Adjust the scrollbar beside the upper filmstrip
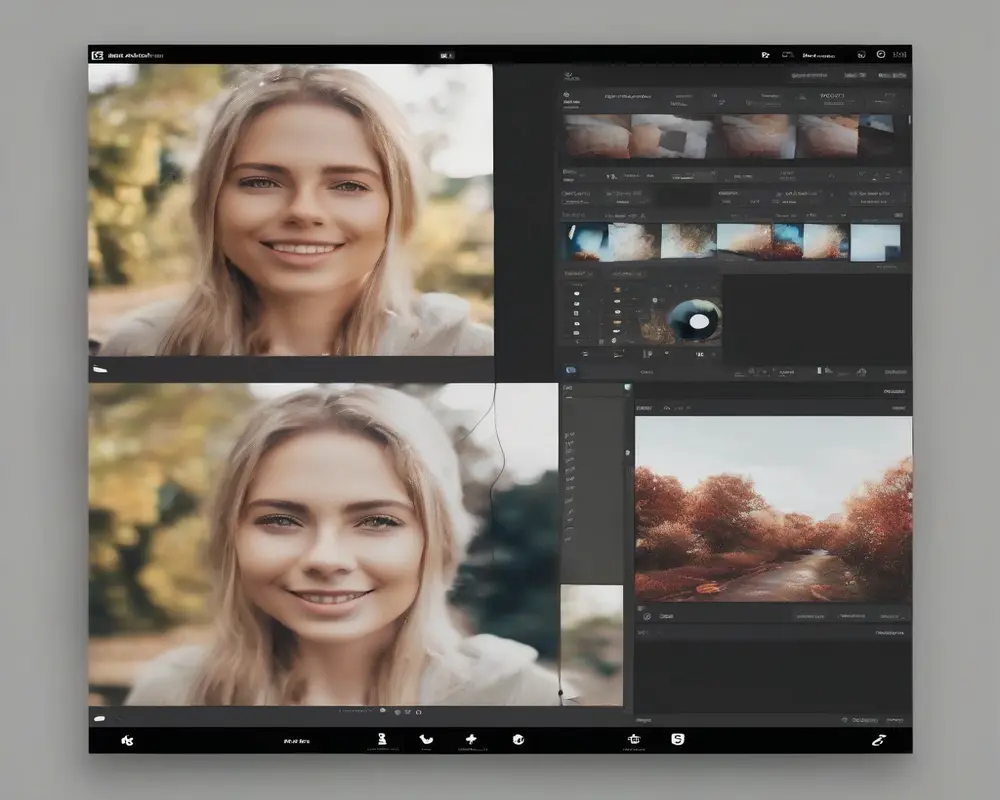 [x=909, y=120]
